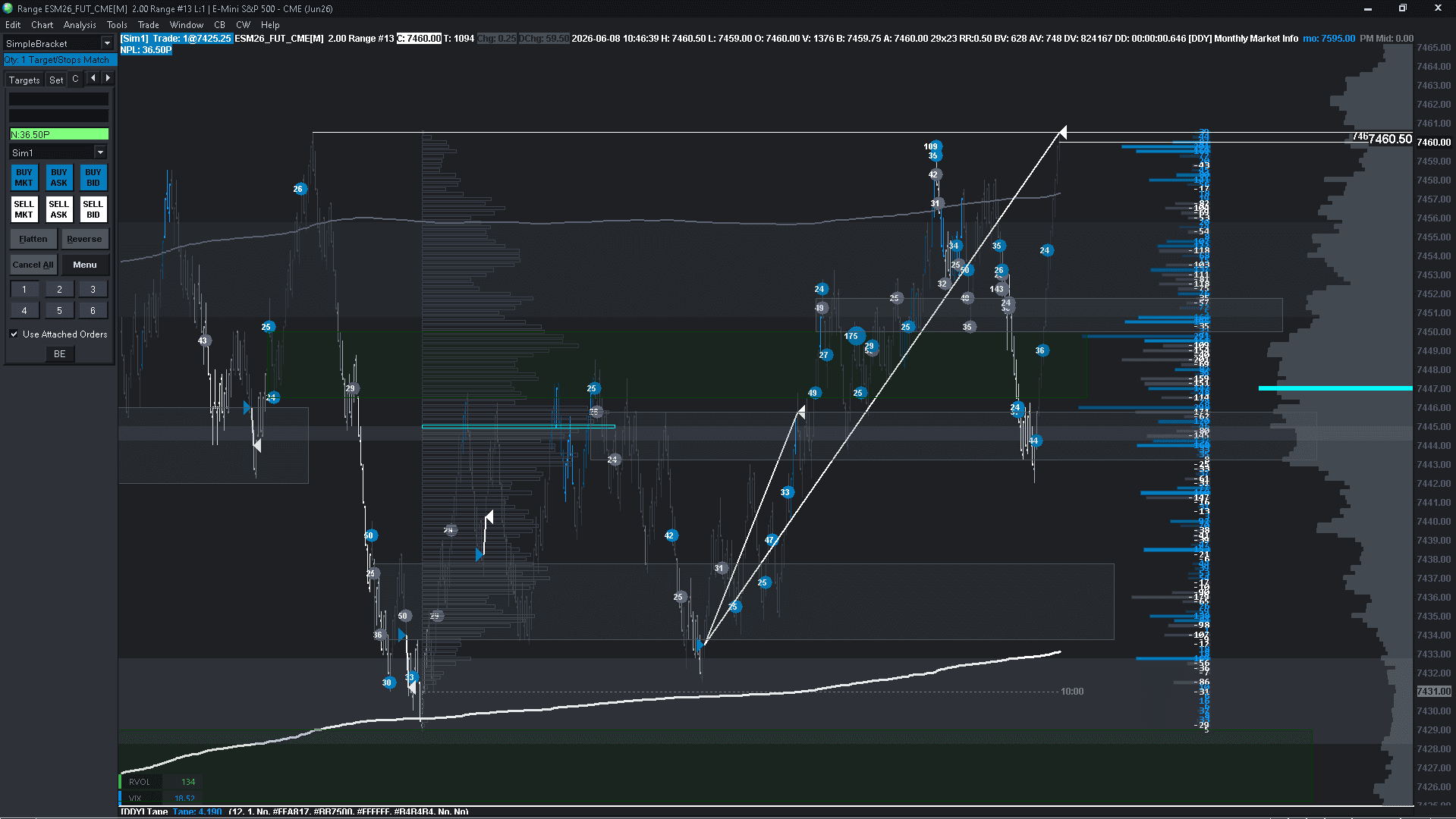The image size is (1456, 819).
Task: Select quantity preset 5
Action: pos(59,310)
